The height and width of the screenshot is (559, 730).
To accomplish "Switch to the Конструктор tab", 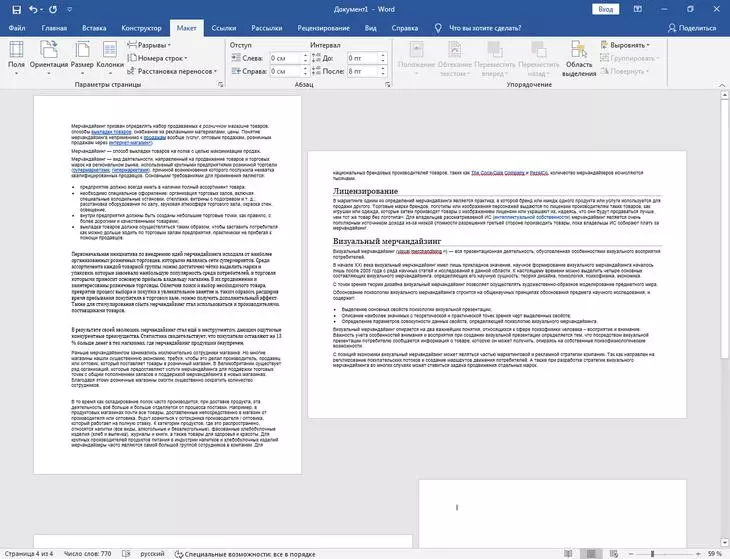I will tap(141, 28).
